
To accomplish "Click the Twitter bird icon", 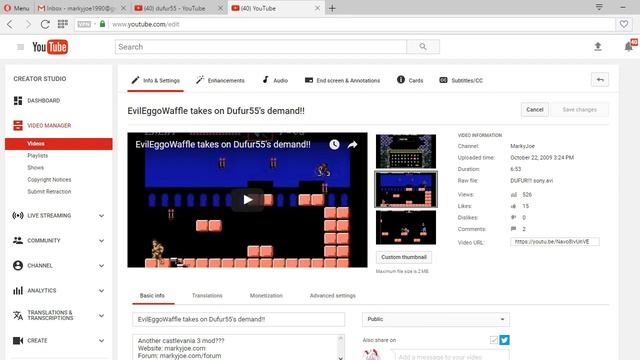I will pyautogui.click(x=504, y=340).
